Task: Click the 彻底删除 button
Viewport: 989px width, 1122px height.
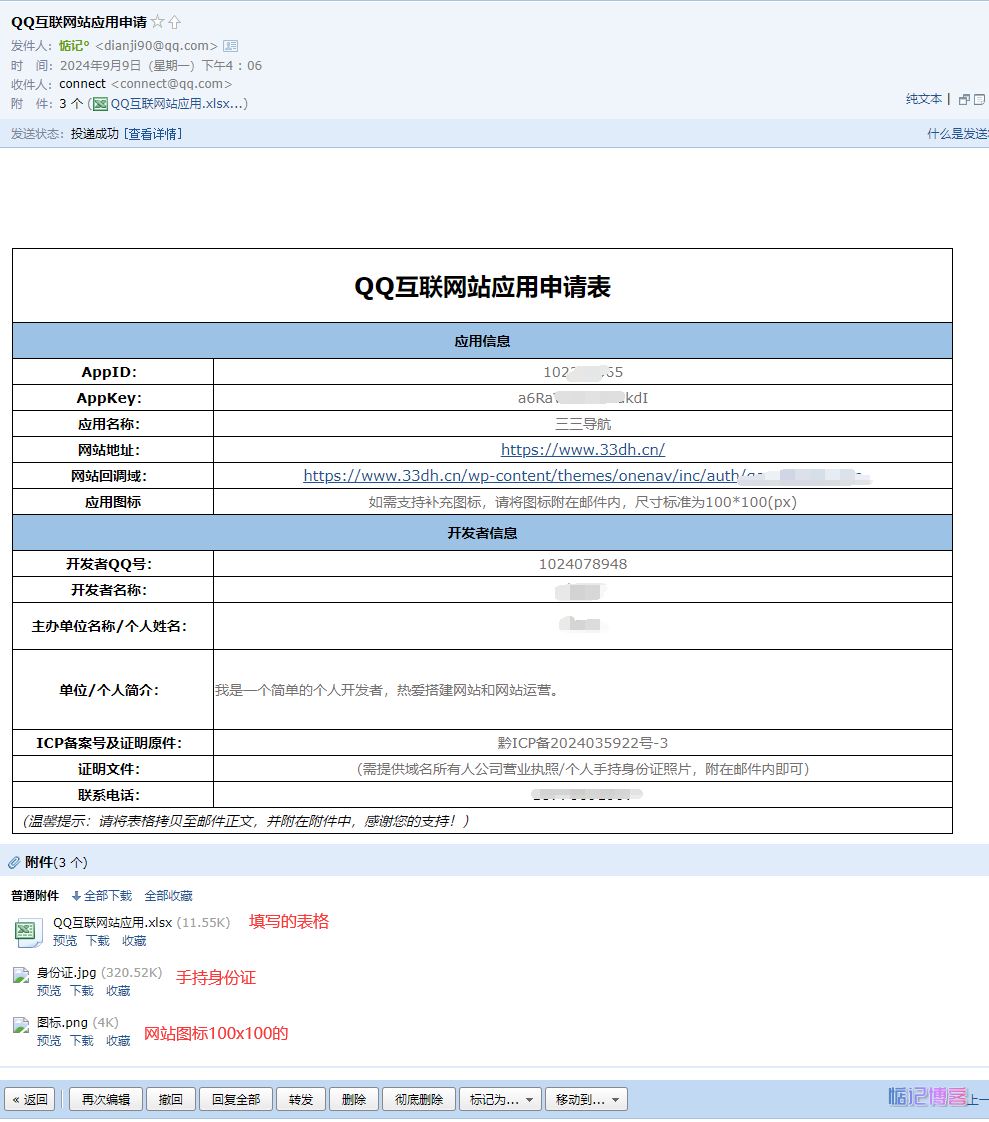Action: pyautogui.click(x=419, y=1099)
